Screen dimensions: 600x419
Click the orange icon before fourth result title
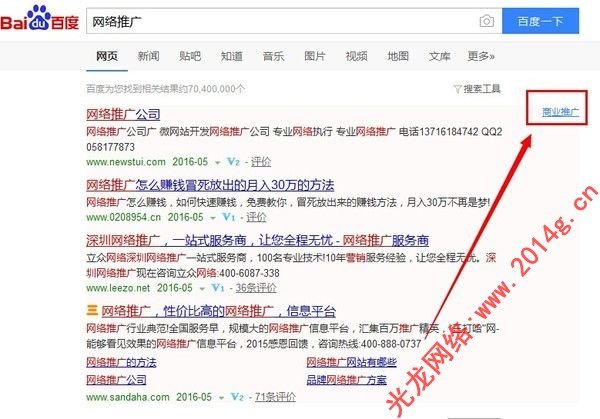[x=92, y=311]
